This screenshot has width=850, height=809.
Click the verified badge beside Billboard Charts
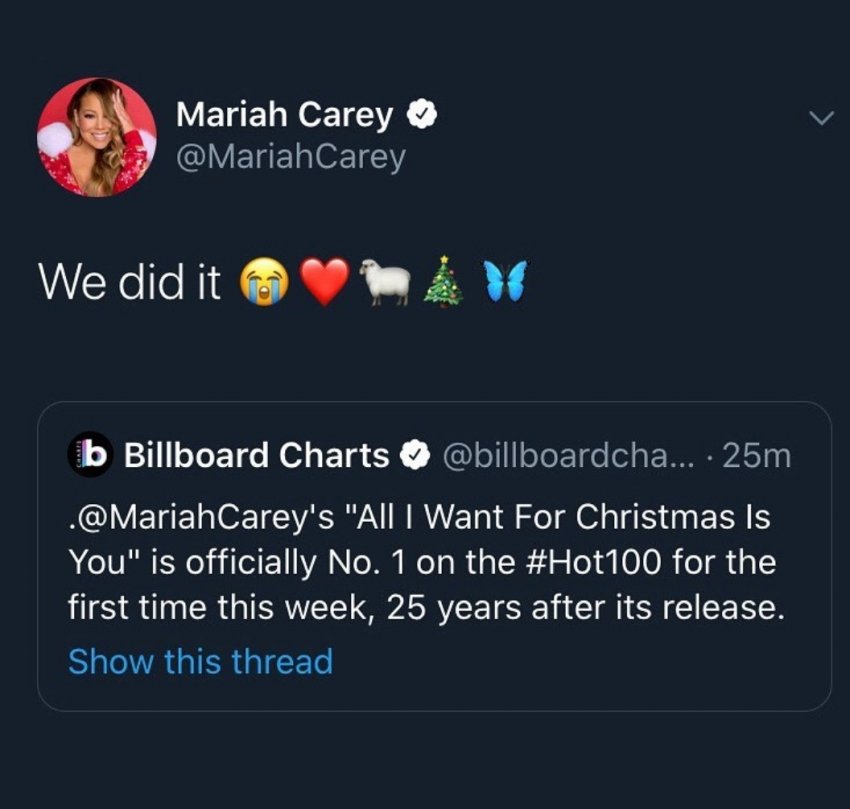pyautogui.click(x=411, y=457)
